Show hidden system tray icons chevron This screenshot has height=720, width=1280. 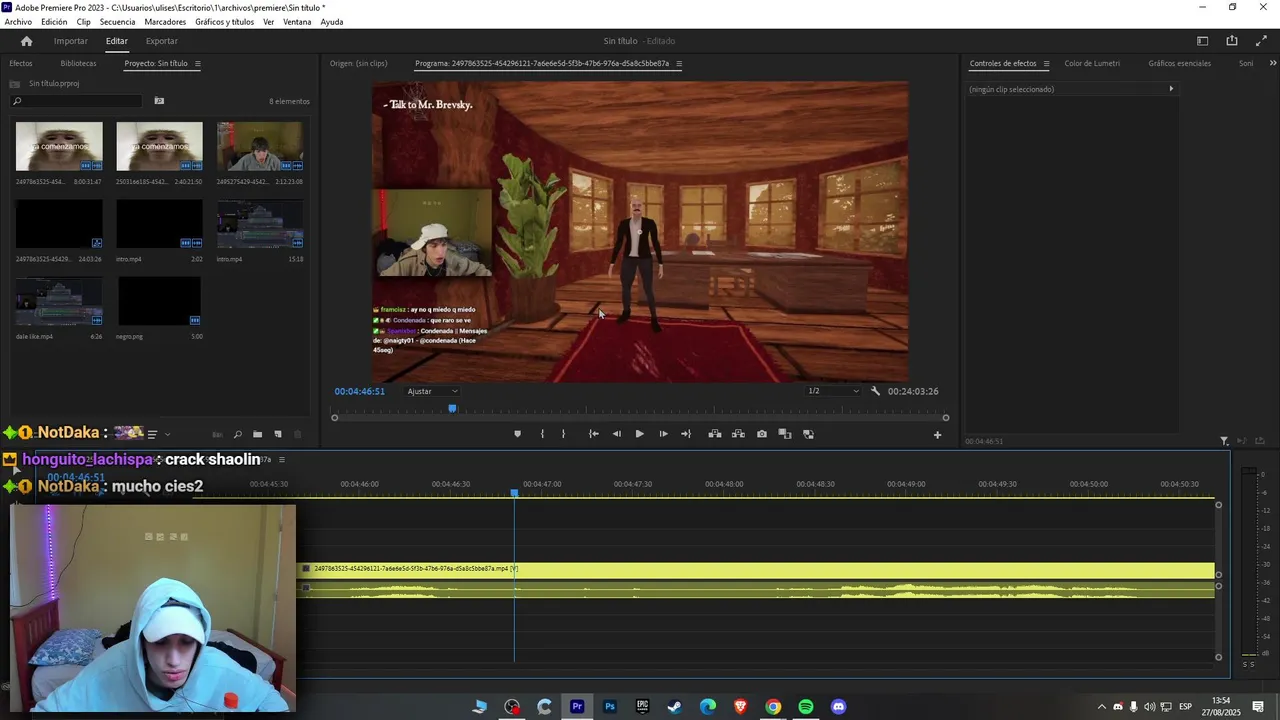(x=1102, y=707)
